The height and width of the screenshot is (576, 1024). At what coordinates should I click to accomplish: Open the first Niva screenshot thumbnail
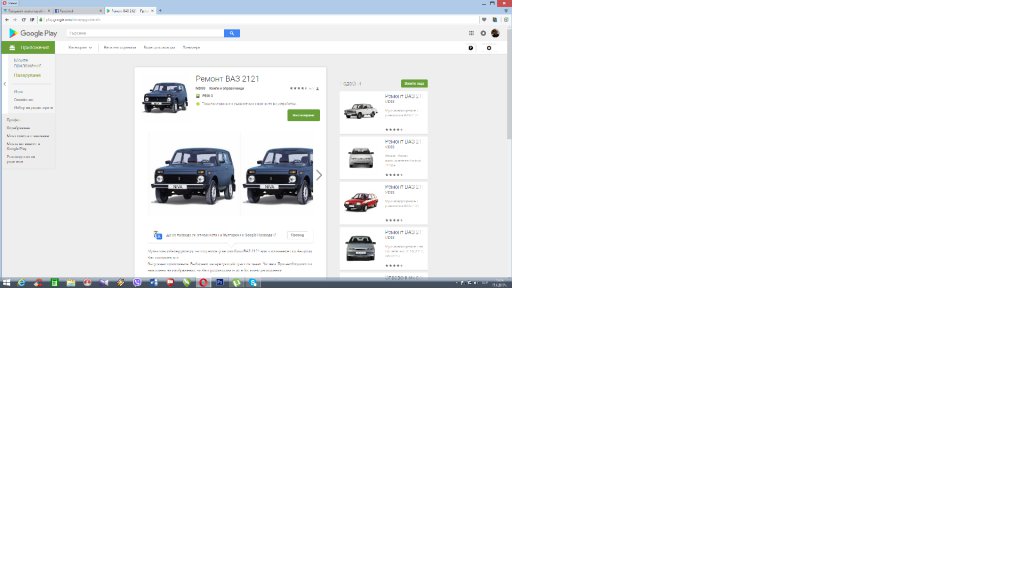[193, 174]
